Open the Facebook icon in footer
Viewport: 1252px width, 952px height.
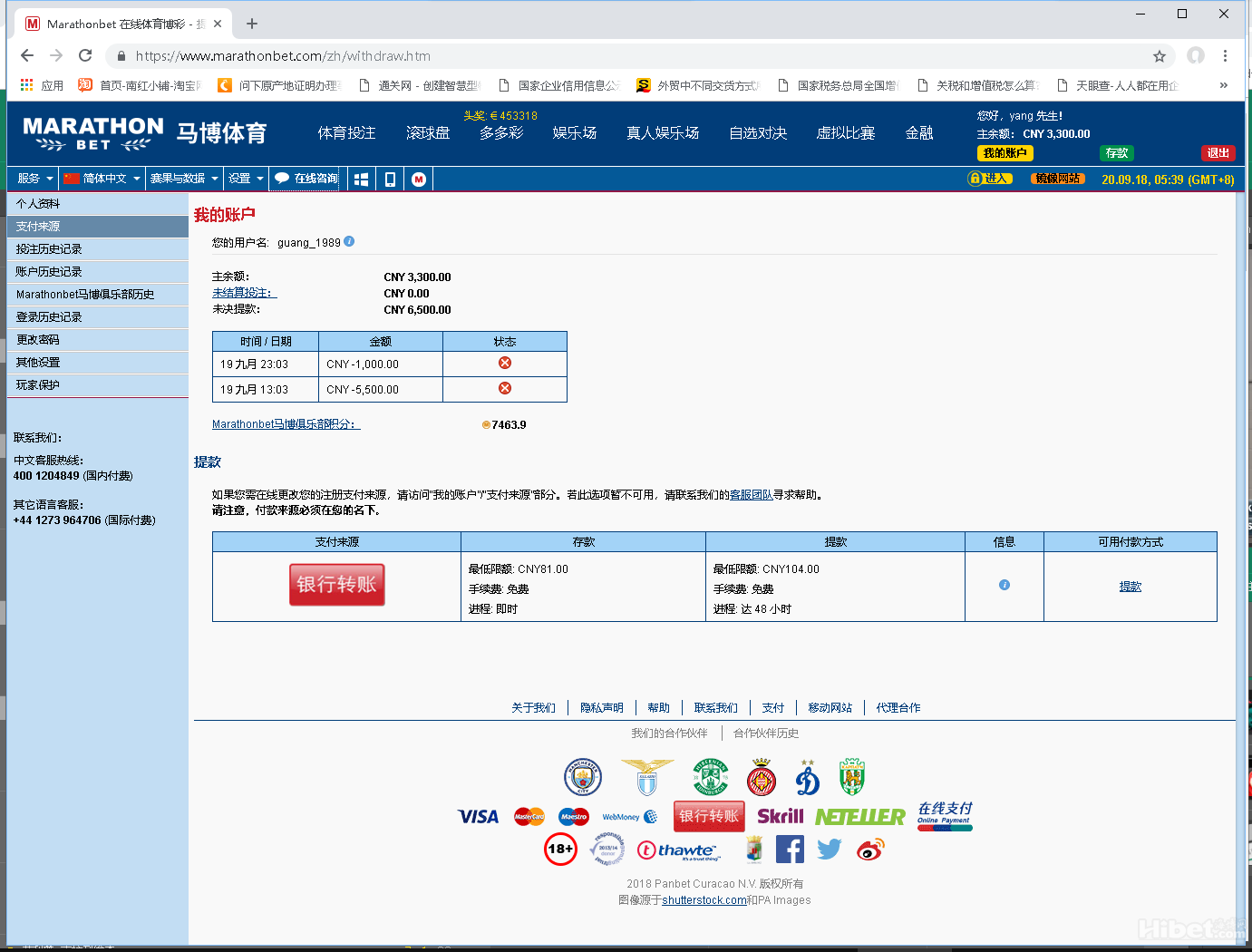pos(790,850)
